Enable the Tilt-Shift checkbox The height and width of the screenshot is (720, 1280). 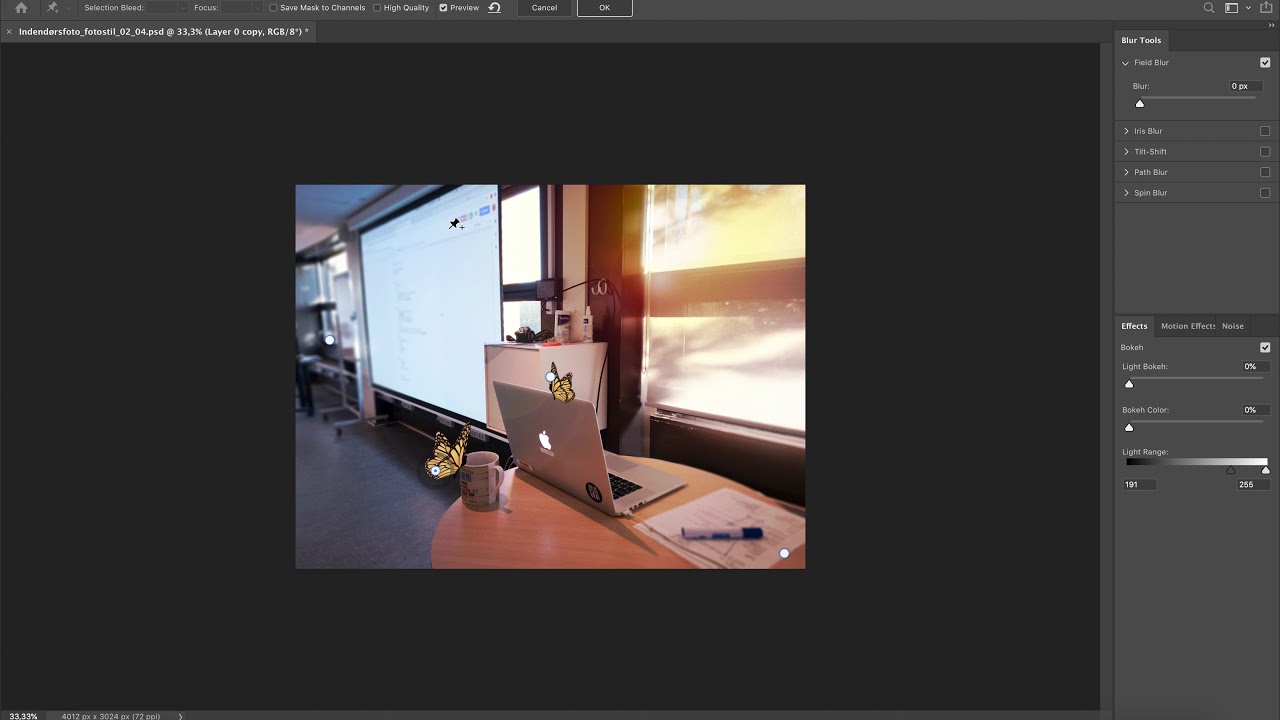(x=1265, y=152)
